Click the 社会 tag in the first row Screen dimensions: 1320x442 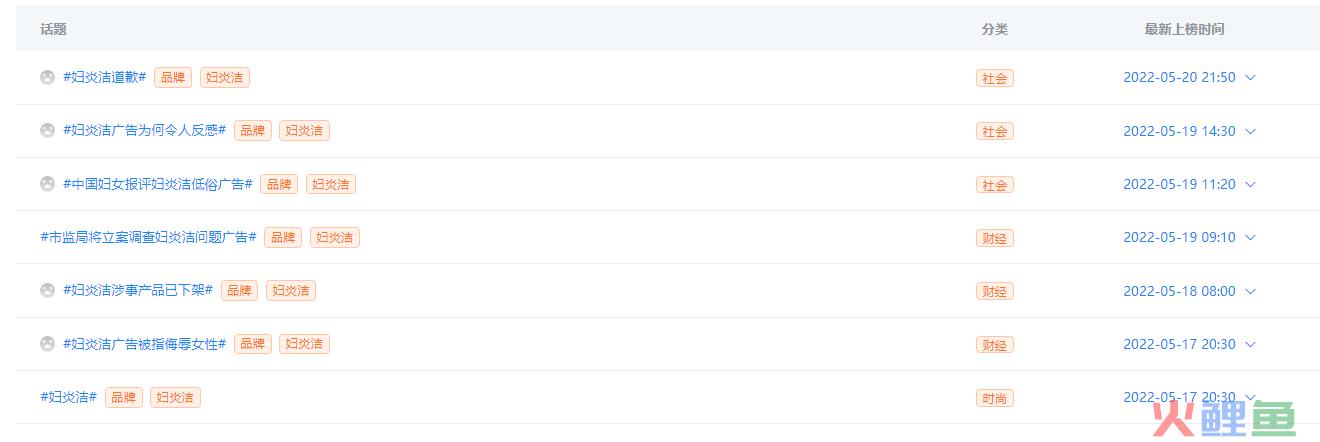(x=995, y=78)
